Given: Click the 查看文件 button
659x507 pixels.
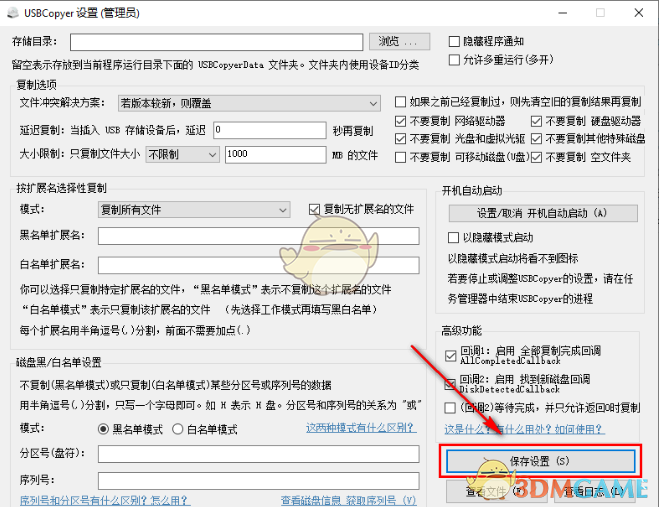Looking at the screenshot, I should (x=496, y=491).
